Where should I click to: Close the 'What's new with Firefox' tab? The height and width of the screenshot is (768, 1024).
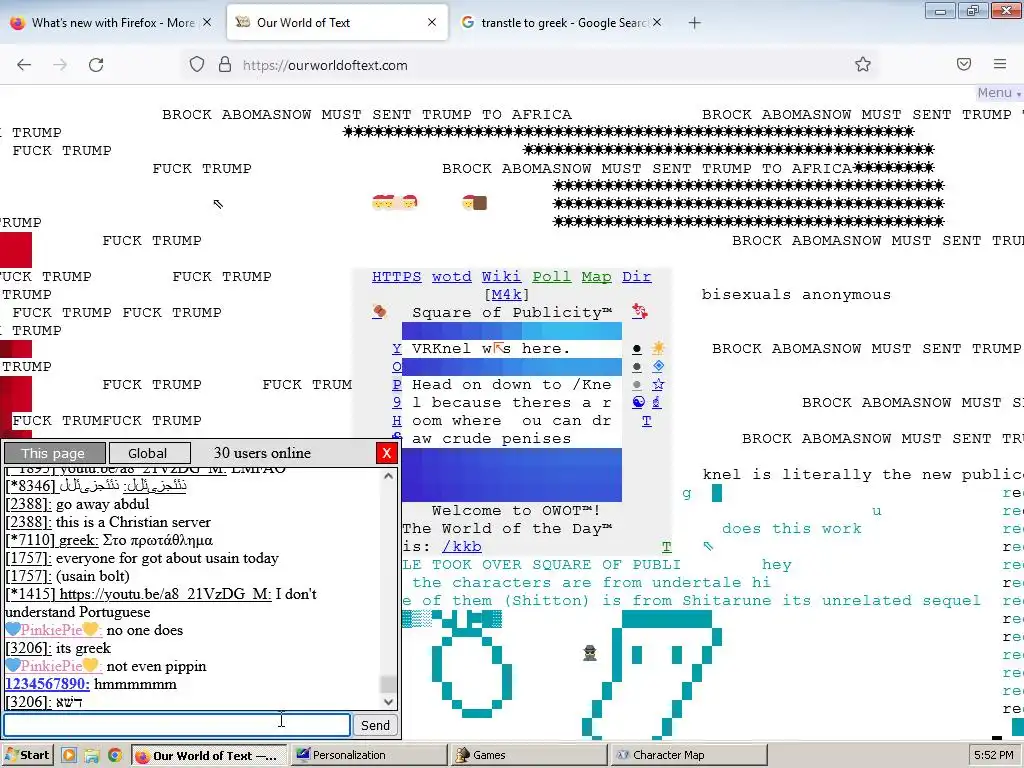pos(207,22)
